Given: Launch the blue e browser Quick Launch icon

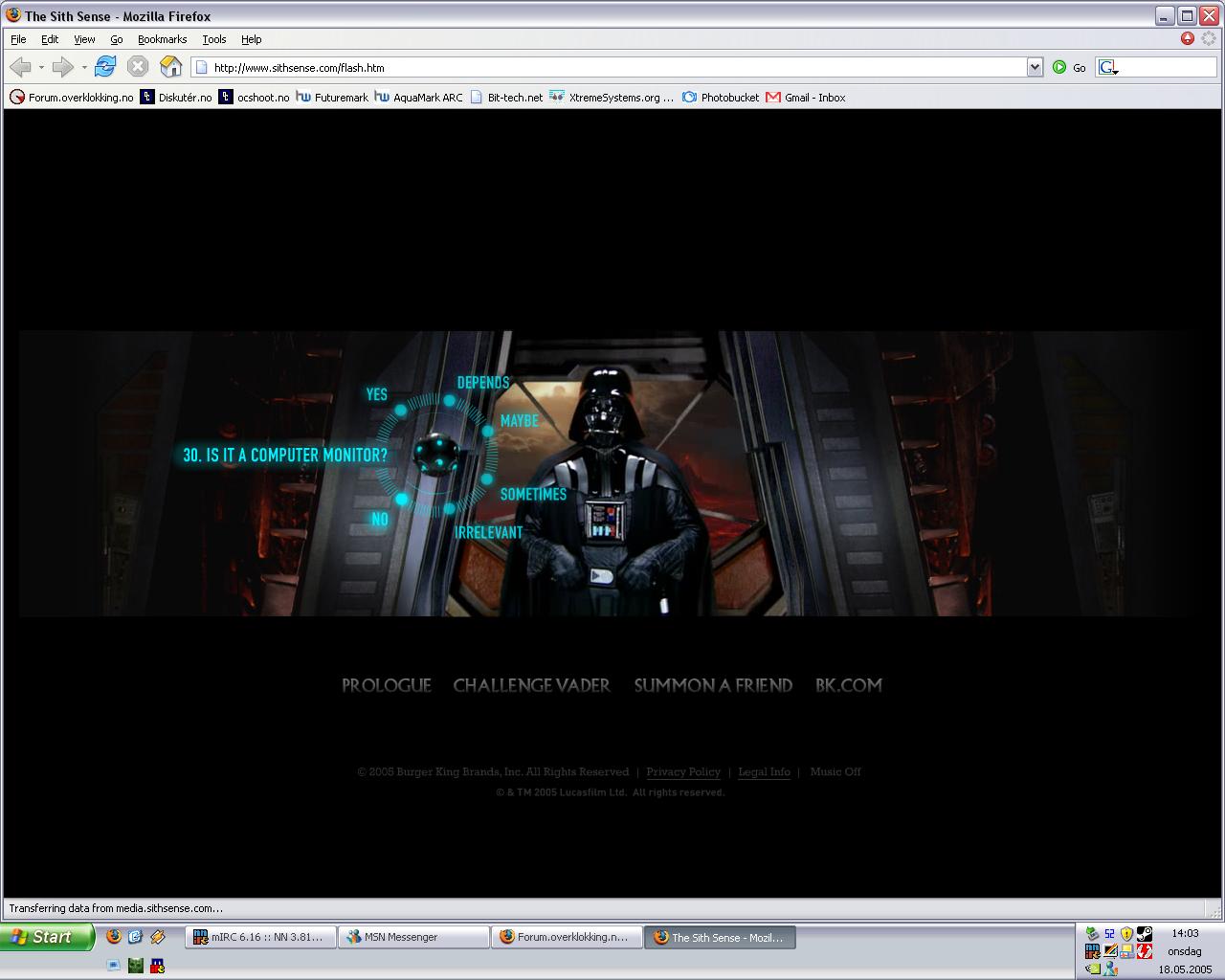Looking at the screenshot, I should click(135, 937).
